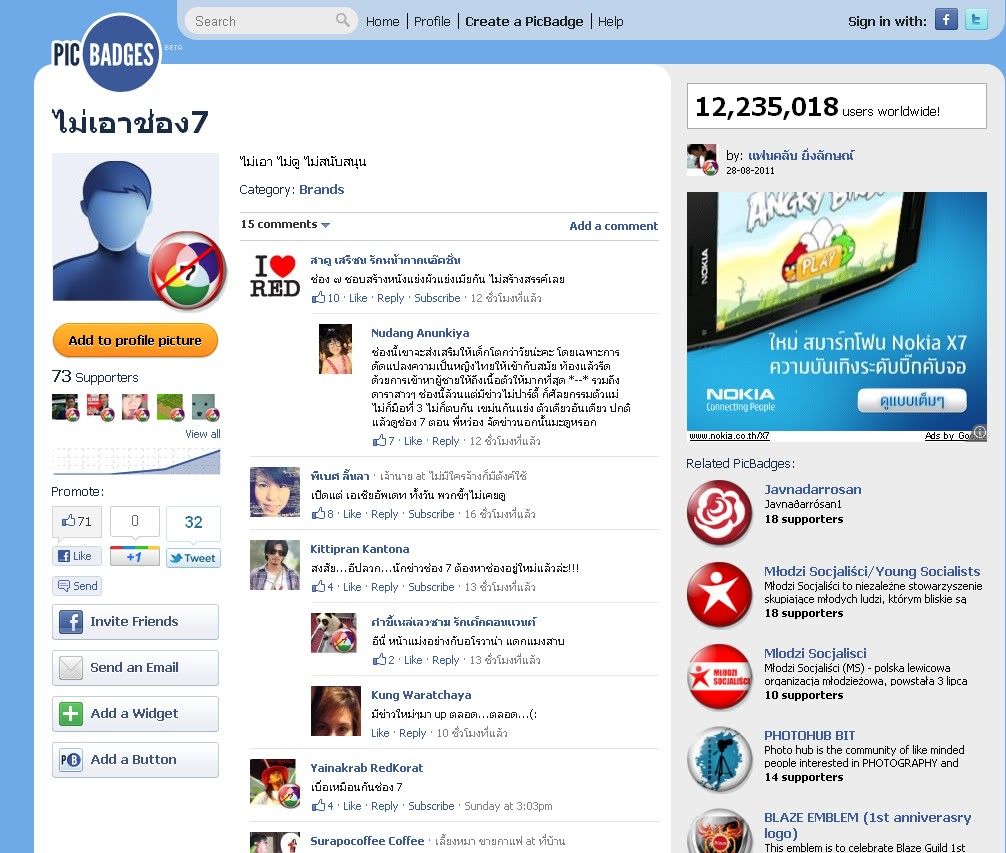
Task: Open the Mlodzi Socjalisci red banner badge icon
Action: 720,677
